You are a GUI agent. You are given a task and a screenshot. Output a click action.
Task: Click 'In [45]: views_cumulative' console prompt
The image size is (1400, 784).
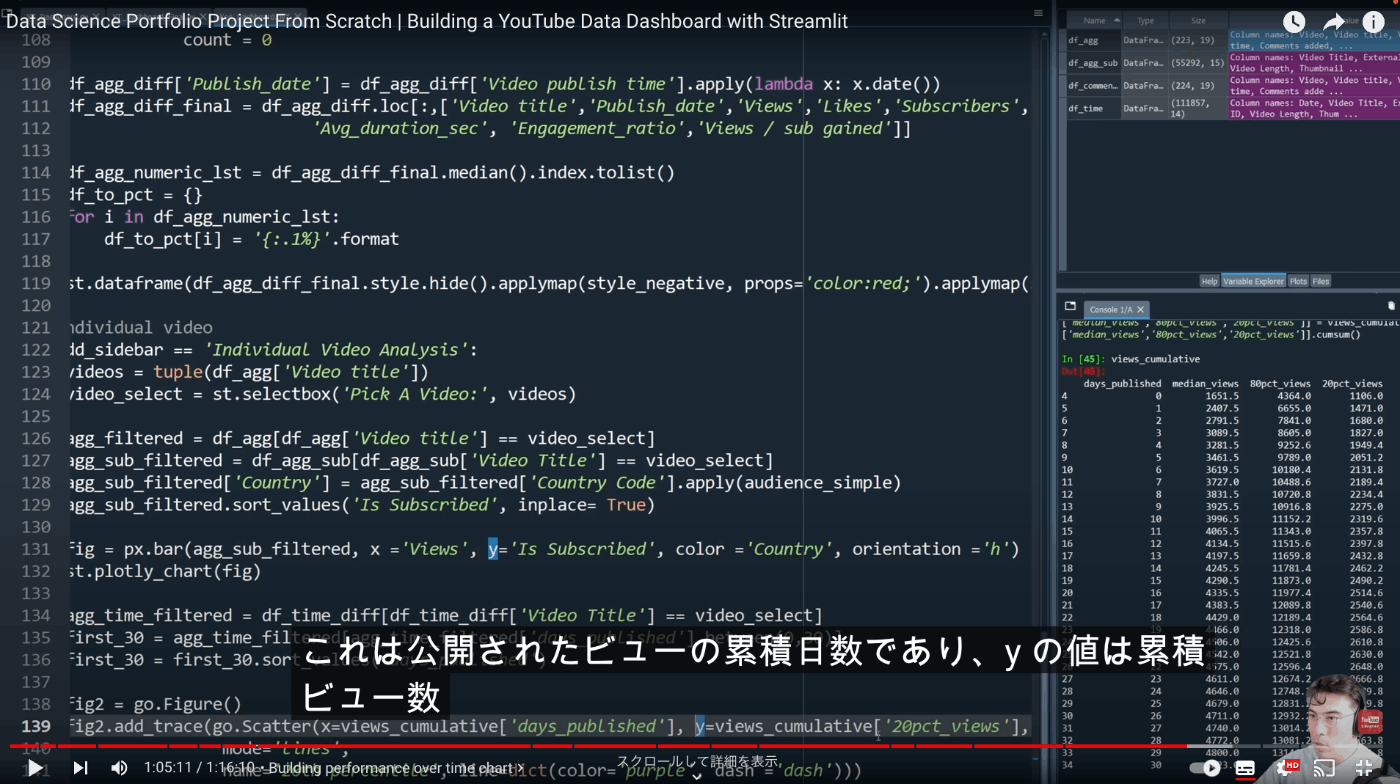point(1130,358)
